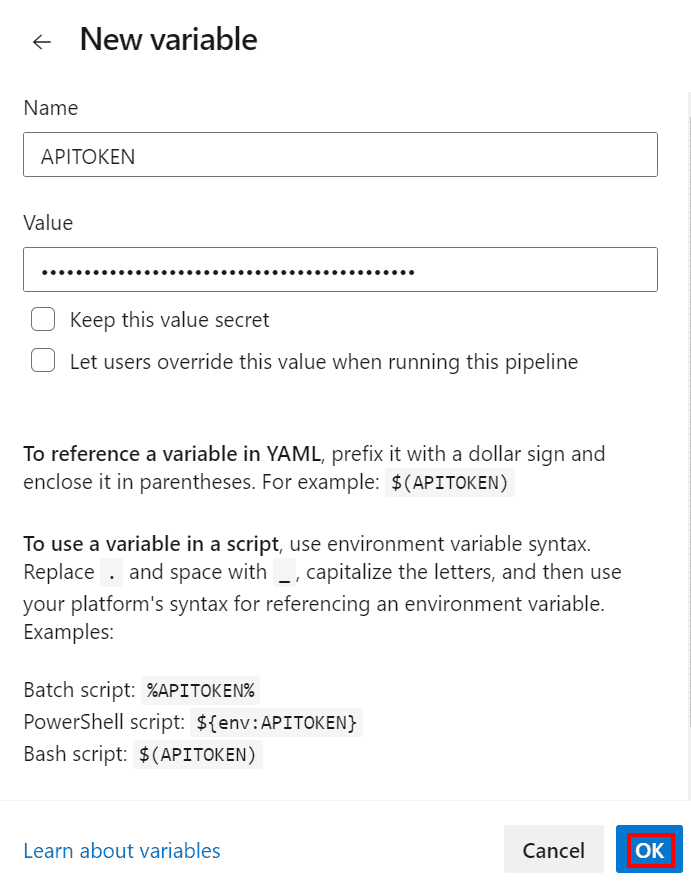Click the underscore code sample in instructions

pos(285,572)
